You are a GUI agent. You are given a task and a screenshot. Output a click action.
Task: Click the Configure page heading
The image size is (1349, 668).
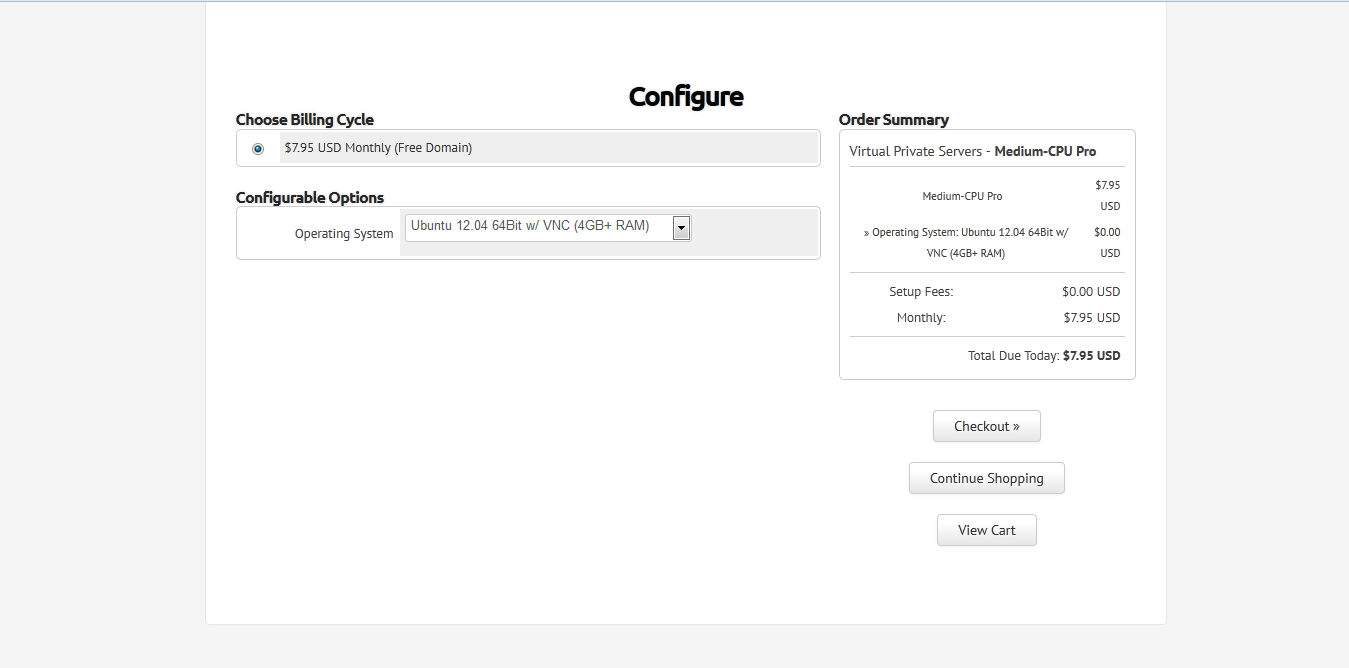[686, 97]
